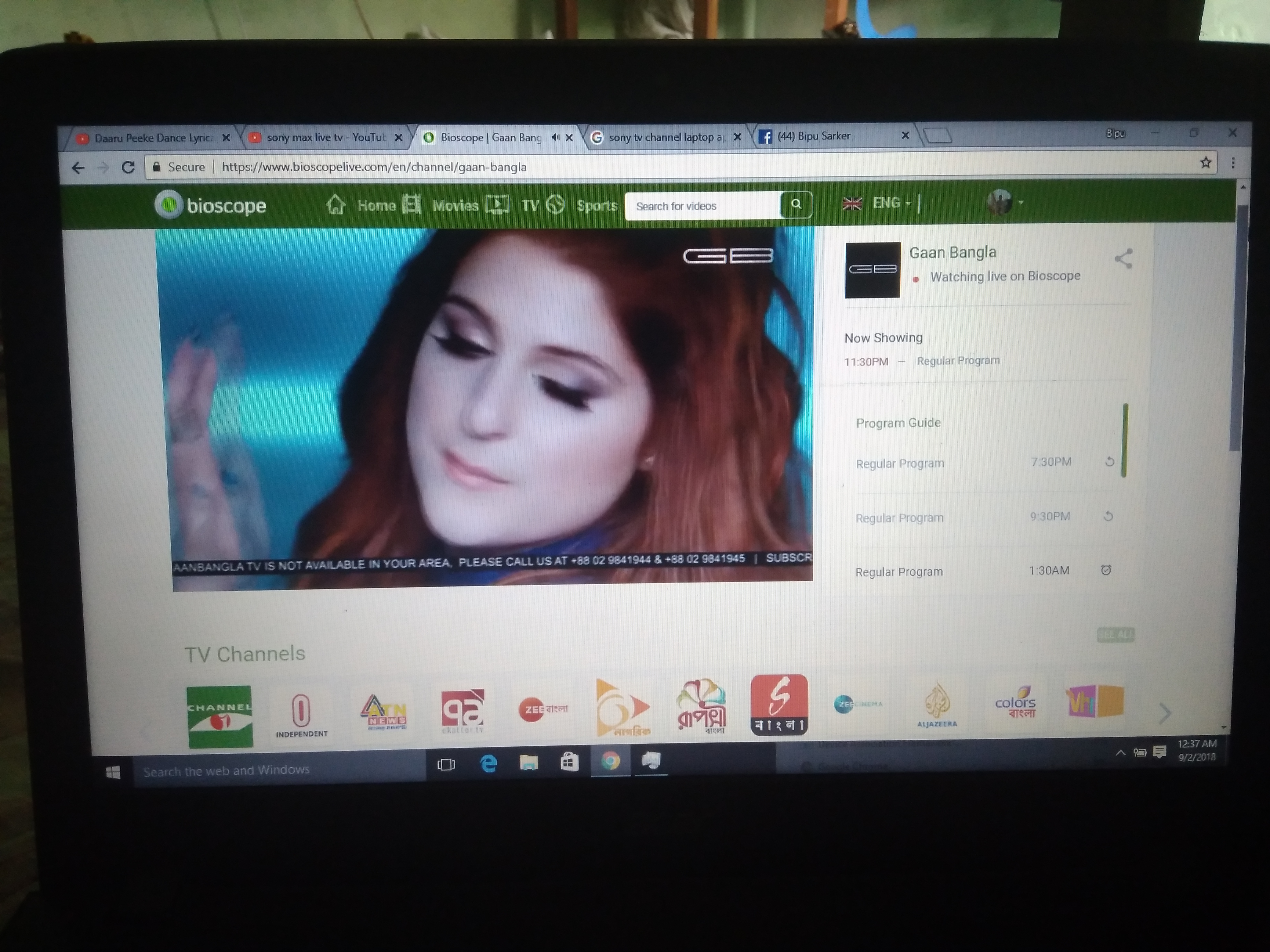This screenshot has width=1270, height=952.
Task: Launch Microsoft Edge from the taskbar
Action: [488, 763]
